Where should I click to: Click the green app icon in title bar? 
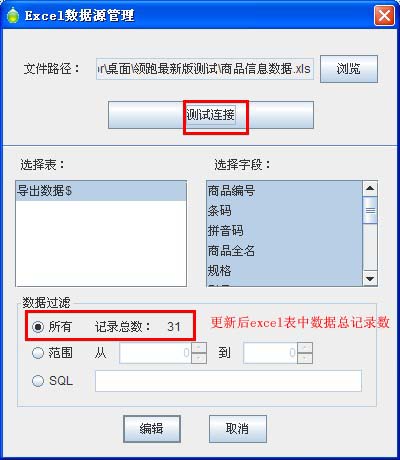click(x=13, y=15)
